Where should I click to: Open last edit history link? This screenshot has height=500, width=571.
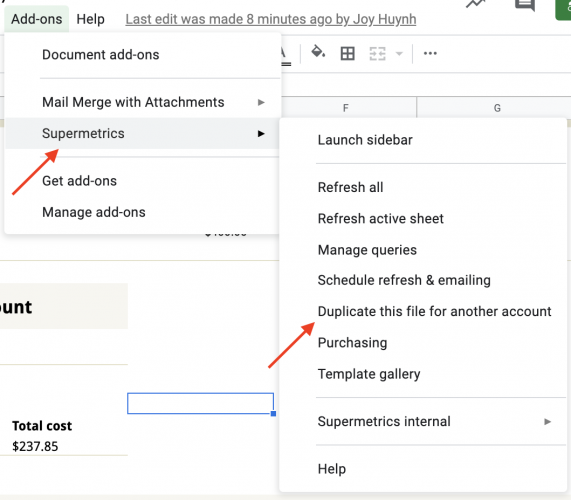click(271, 19)
